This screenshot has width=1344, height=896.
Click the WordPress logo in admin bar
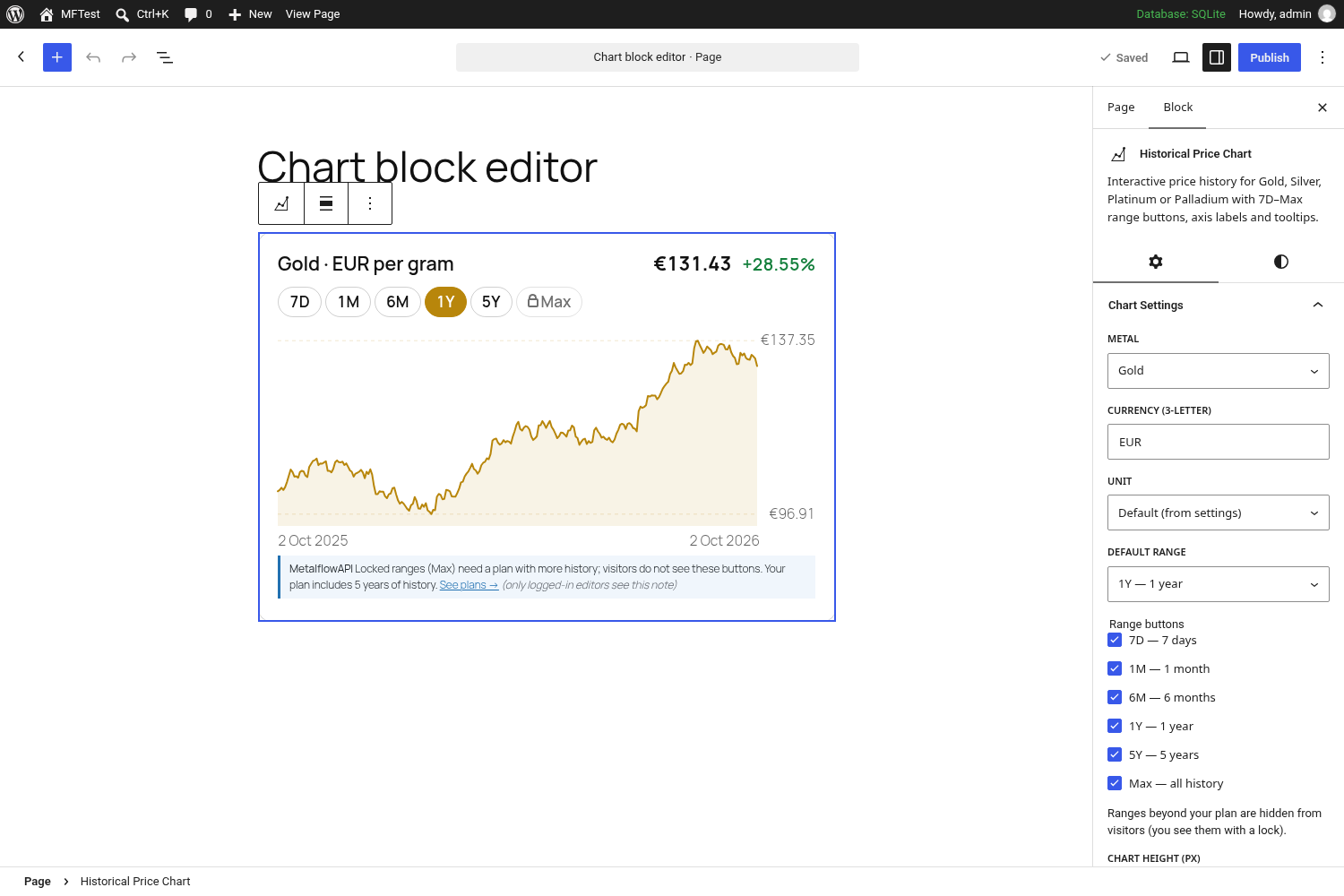pyautogui.click(x=15, y=14)
